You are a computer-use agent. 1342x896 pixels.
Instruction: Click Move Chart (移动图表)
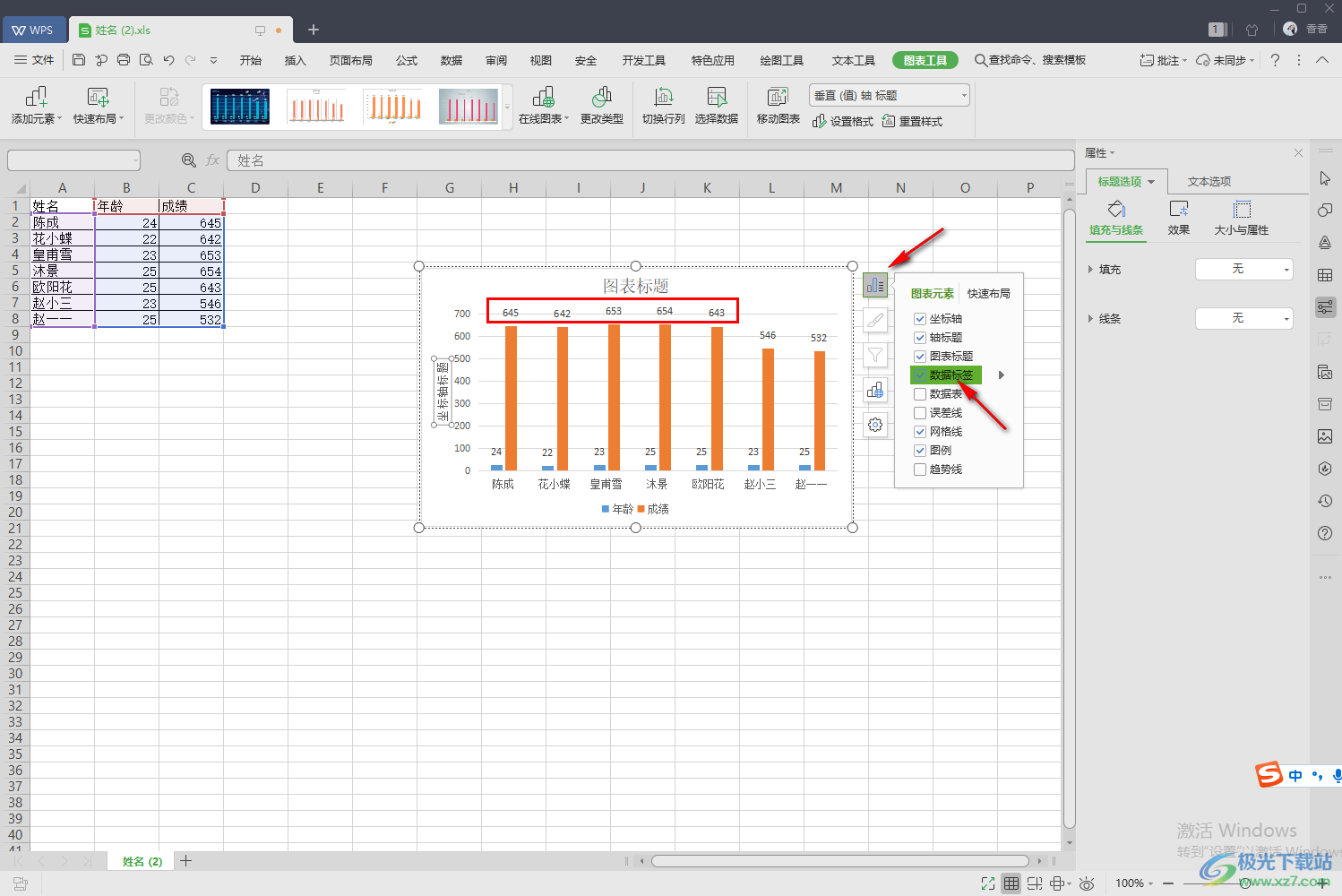click(x=779, y=105)
